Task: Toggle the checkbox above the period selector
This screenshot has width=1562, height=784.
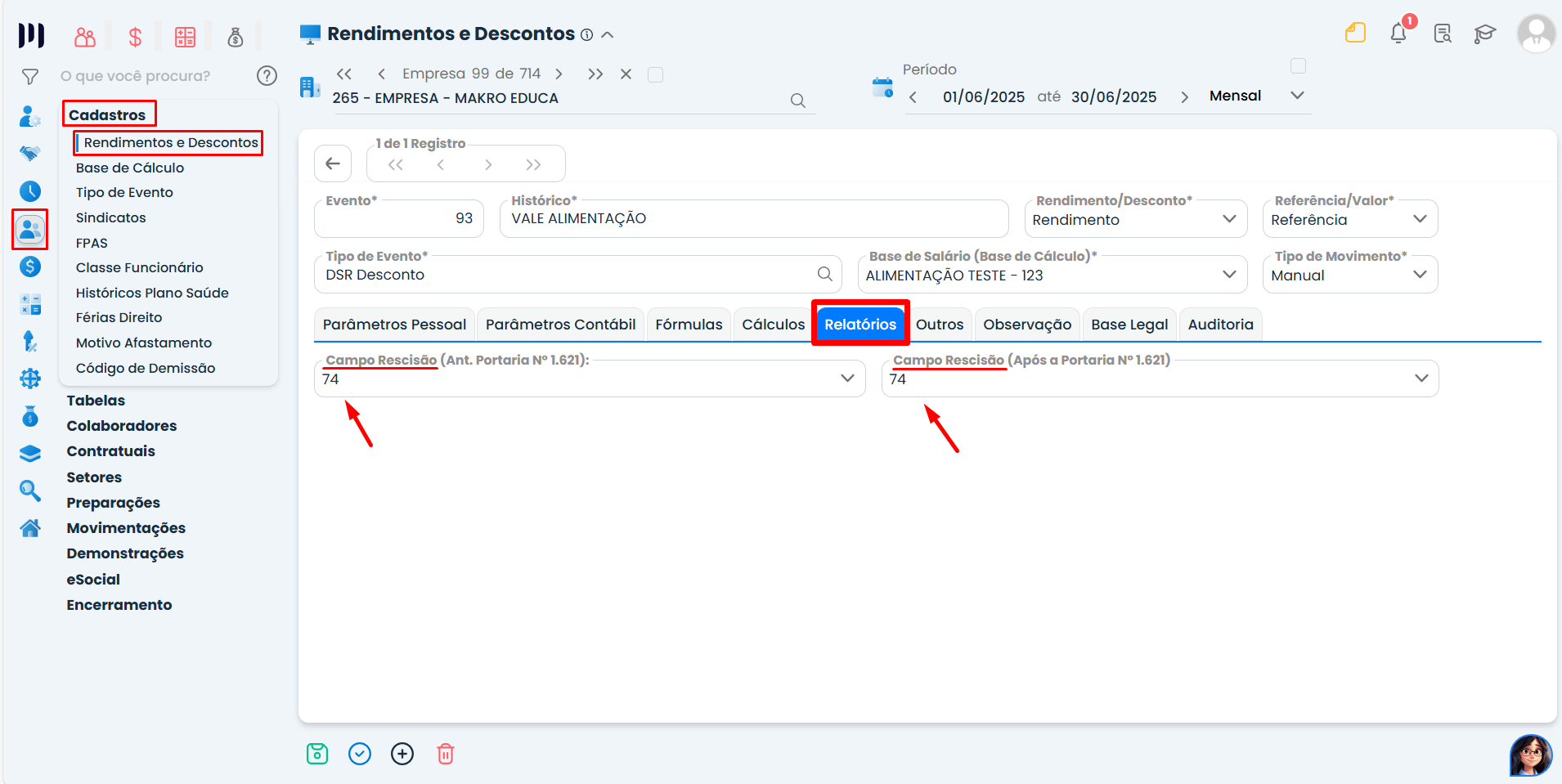Action: pos(1298,65)
